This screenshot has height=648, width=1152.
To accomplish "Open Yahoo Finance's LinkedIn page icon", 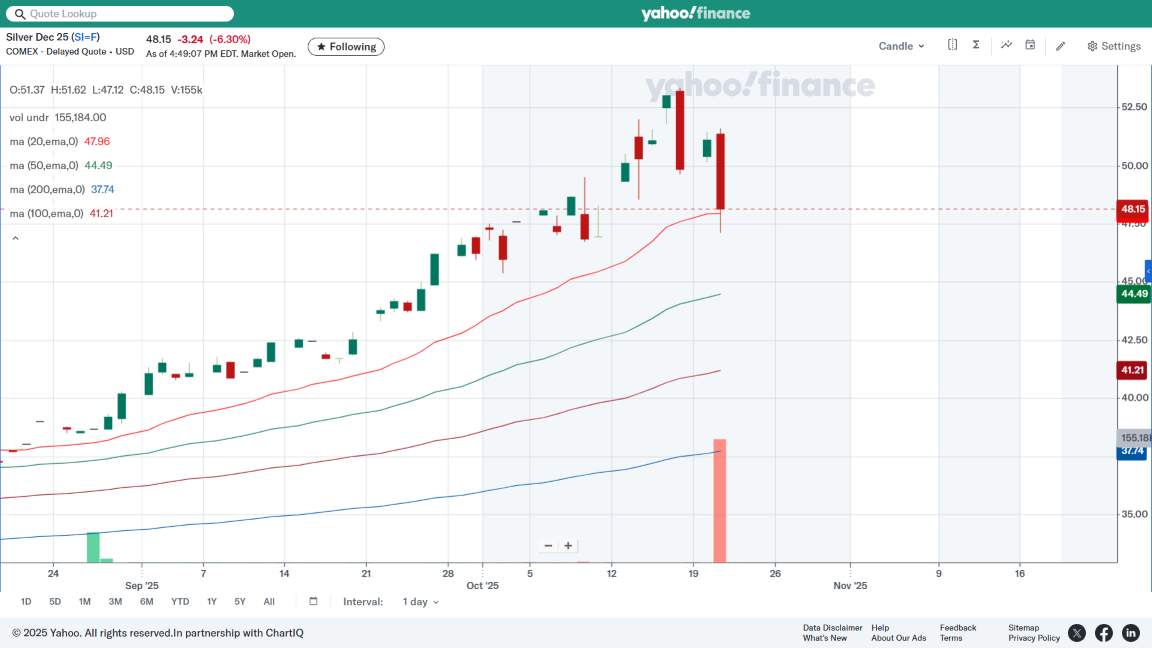I will [1130, 633].
